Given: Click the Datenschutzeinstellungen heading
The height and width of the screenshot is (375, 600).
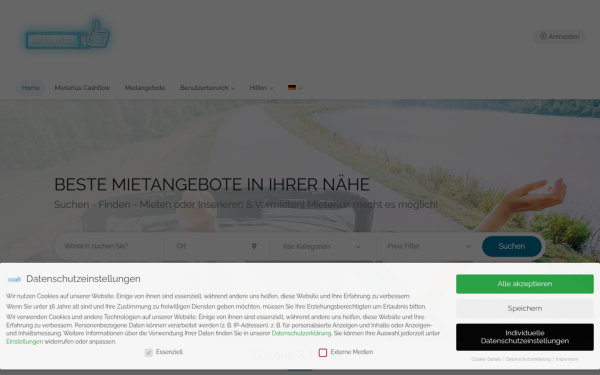Looking at the screenshot, I should [x=83, y=279].
